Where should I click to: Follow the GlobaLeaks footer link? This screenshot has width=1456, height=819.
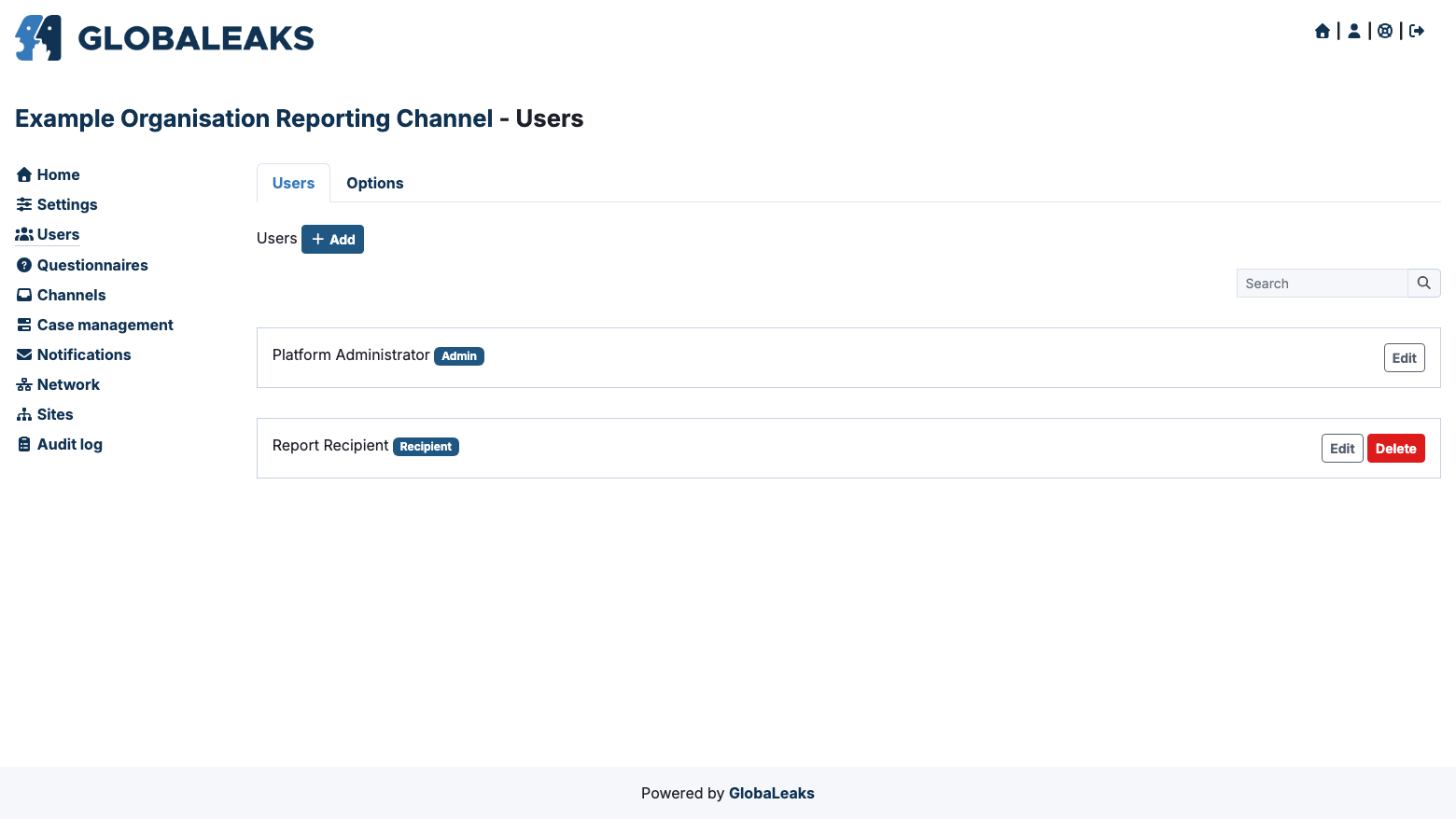(x=771, y=793)
